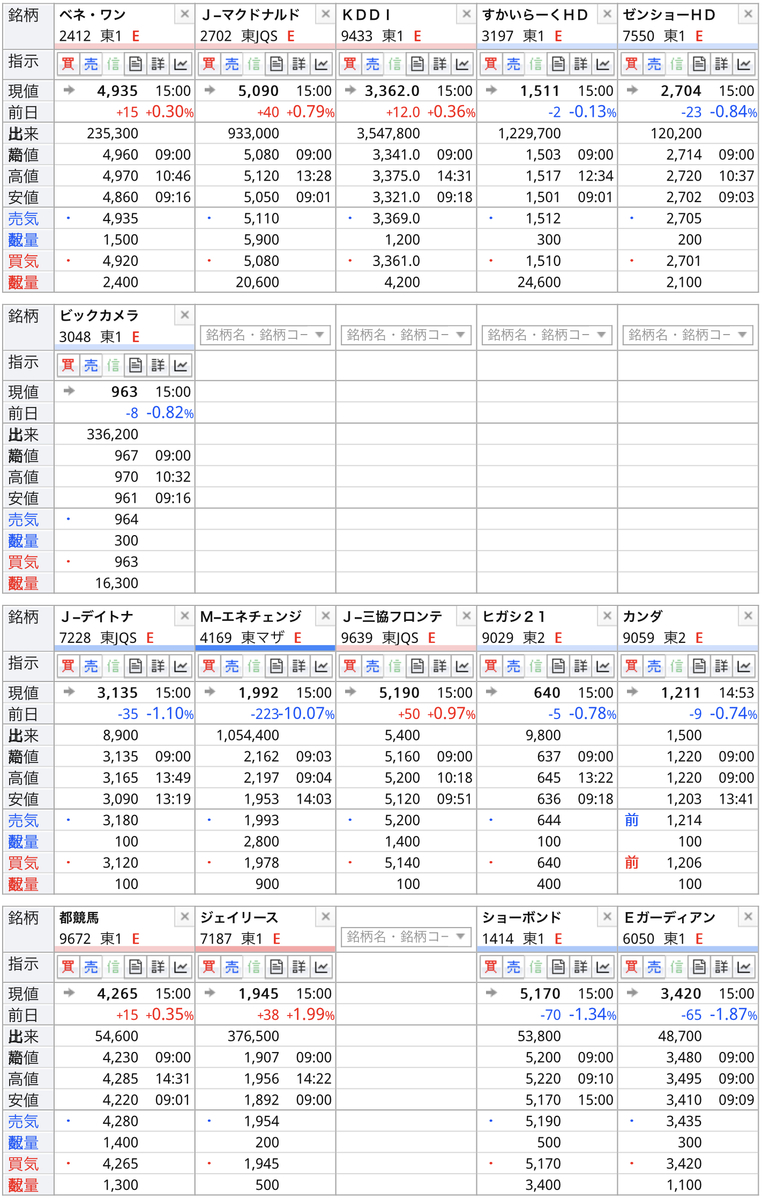Remove KDDI with its × button
Screen dimensions: 762x1200
465,15
